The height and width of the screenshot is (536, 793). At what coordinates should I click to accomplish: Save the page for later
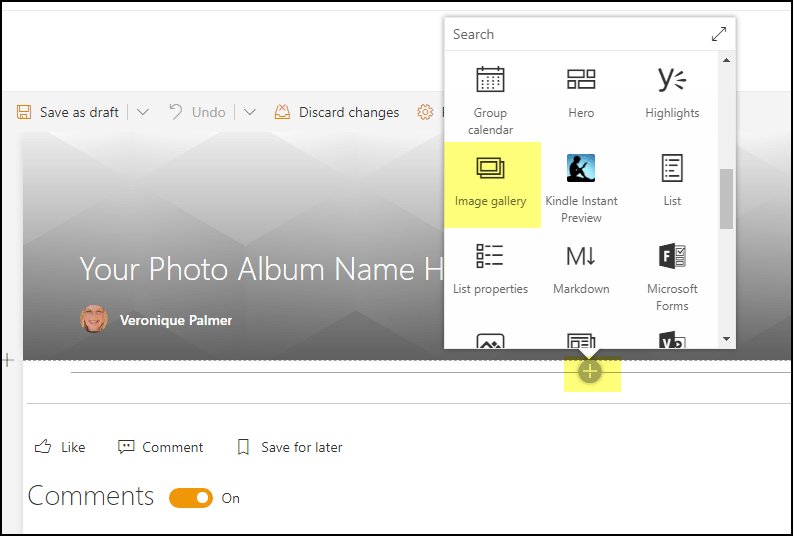[289, 447]
